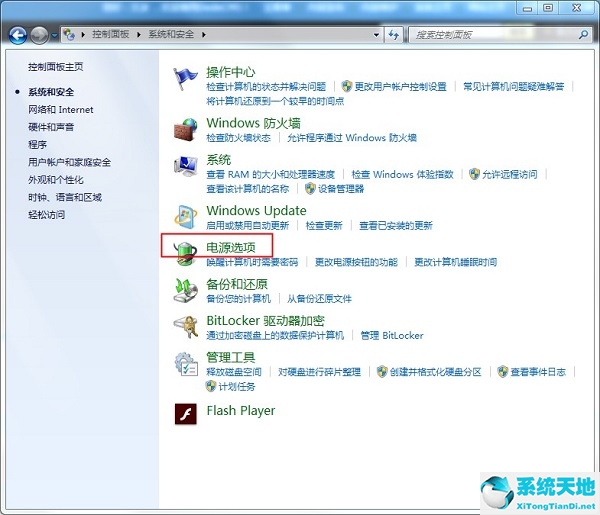The width and height of the screenshot is (600, 515).
Task: Click 检查计算机的状态并解决问题
Action: pyautogui.click(x=266, y=87)
